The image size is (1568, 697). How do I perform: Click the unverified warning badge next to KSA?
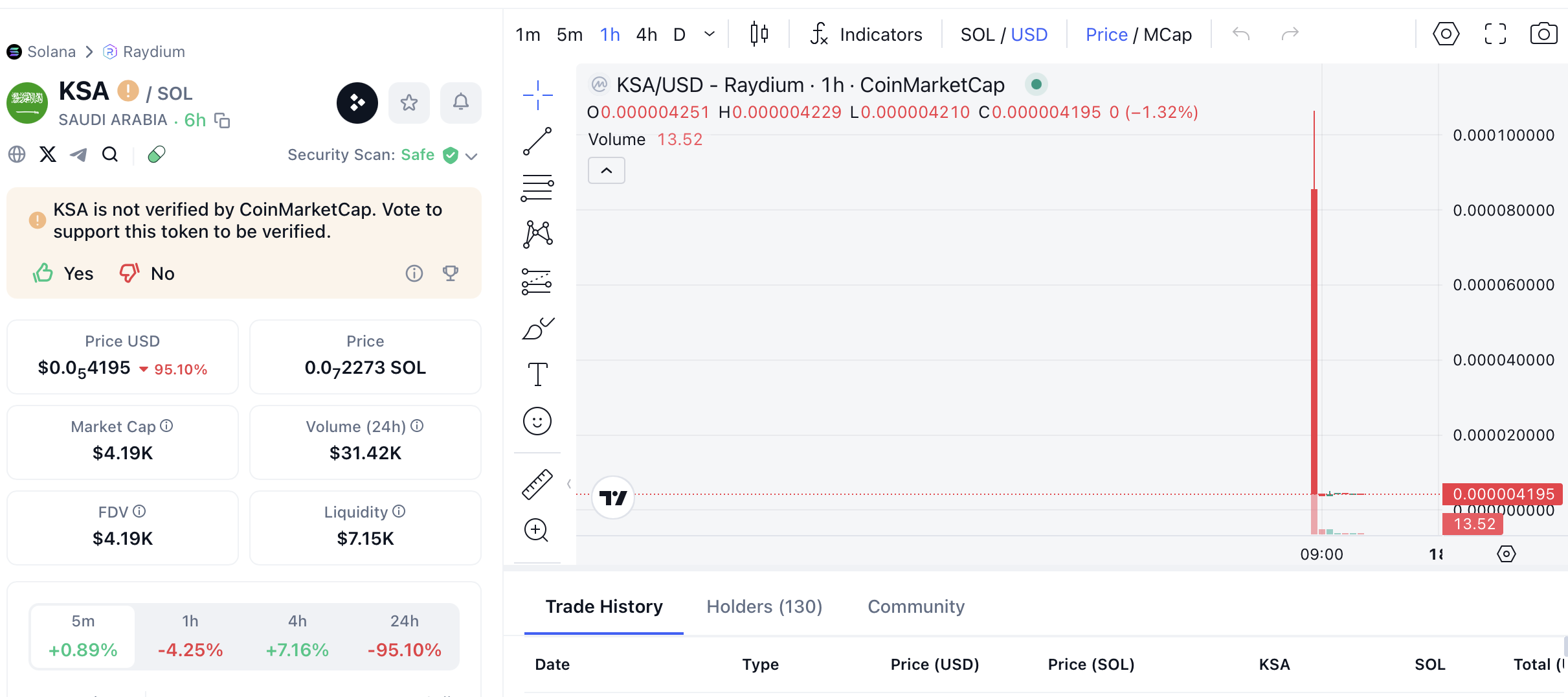(x=128, y=91)
